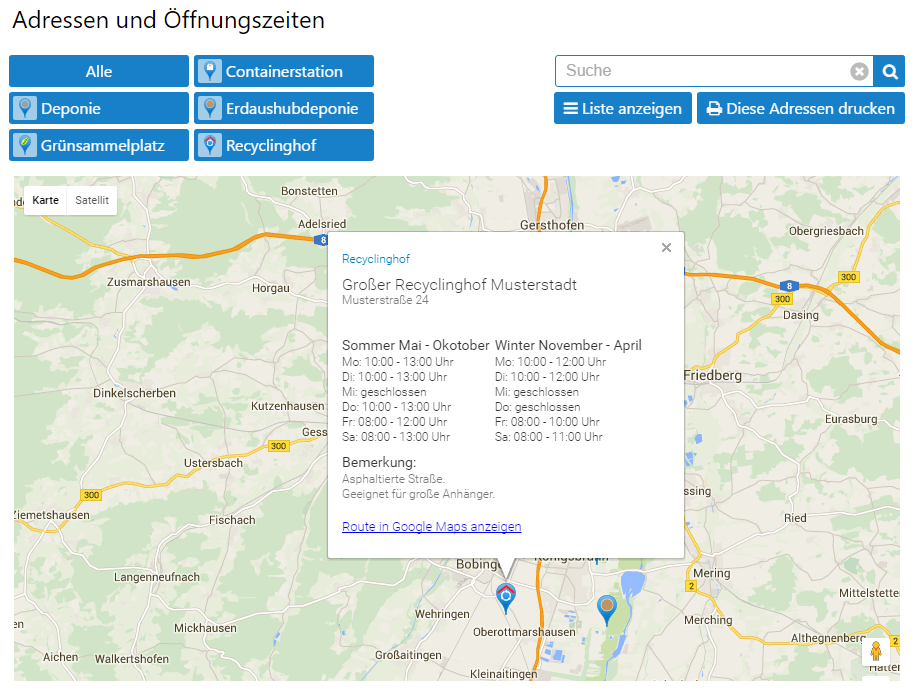Open Route in Google Maps anzeigen link
This screenshot has height=693, width=917.
[432, 526]
